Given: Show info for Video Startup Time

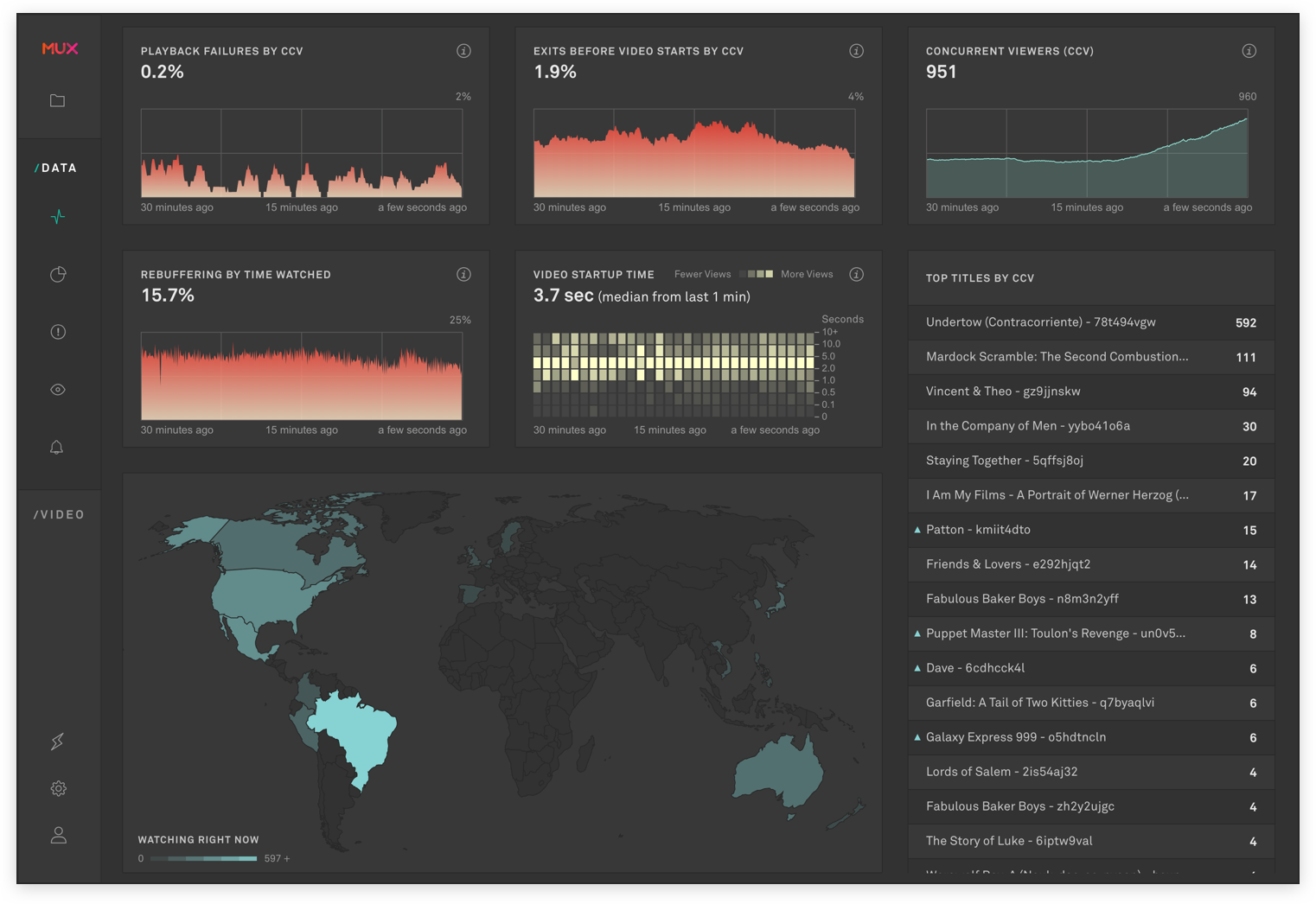Looking at the screenshot, I should coord(856,274).
